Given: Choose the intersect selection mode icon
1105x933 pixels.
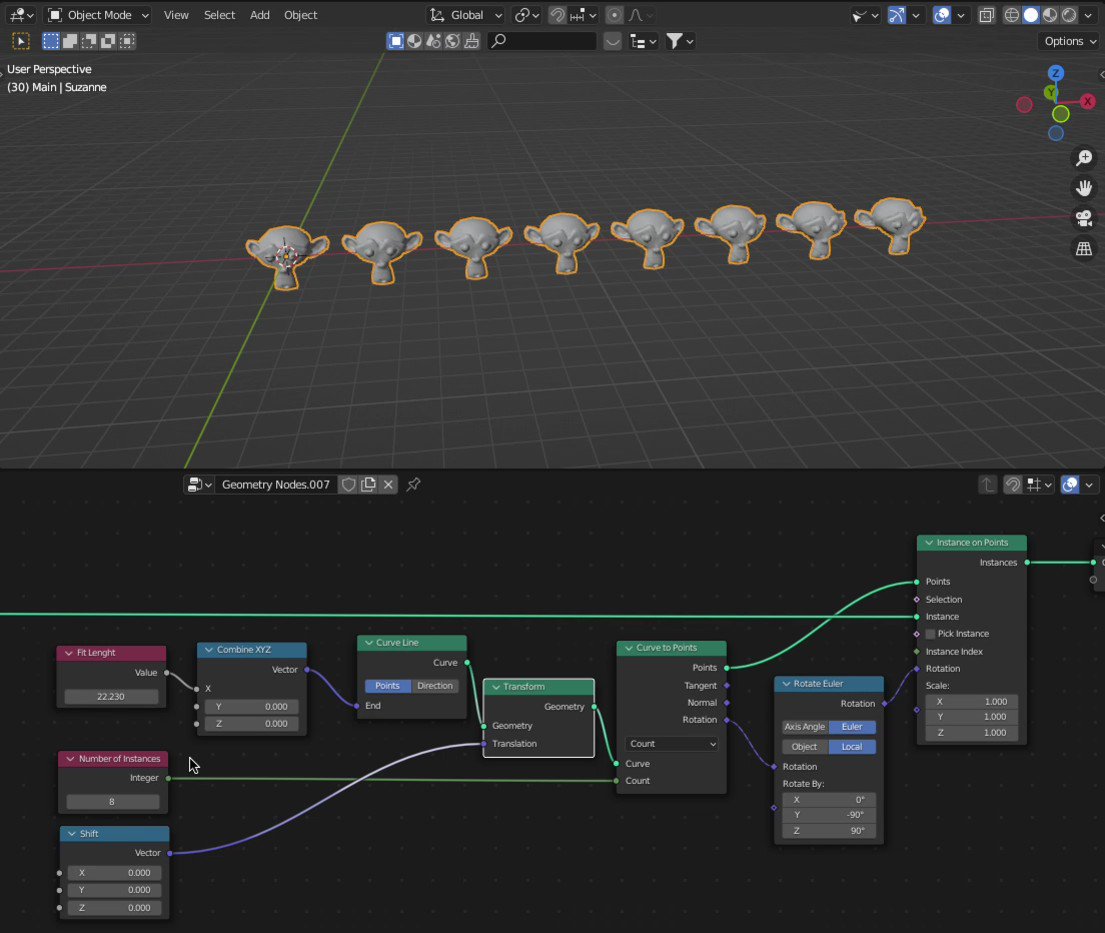Looking at the screenshot, I should [x=127, y=41].
